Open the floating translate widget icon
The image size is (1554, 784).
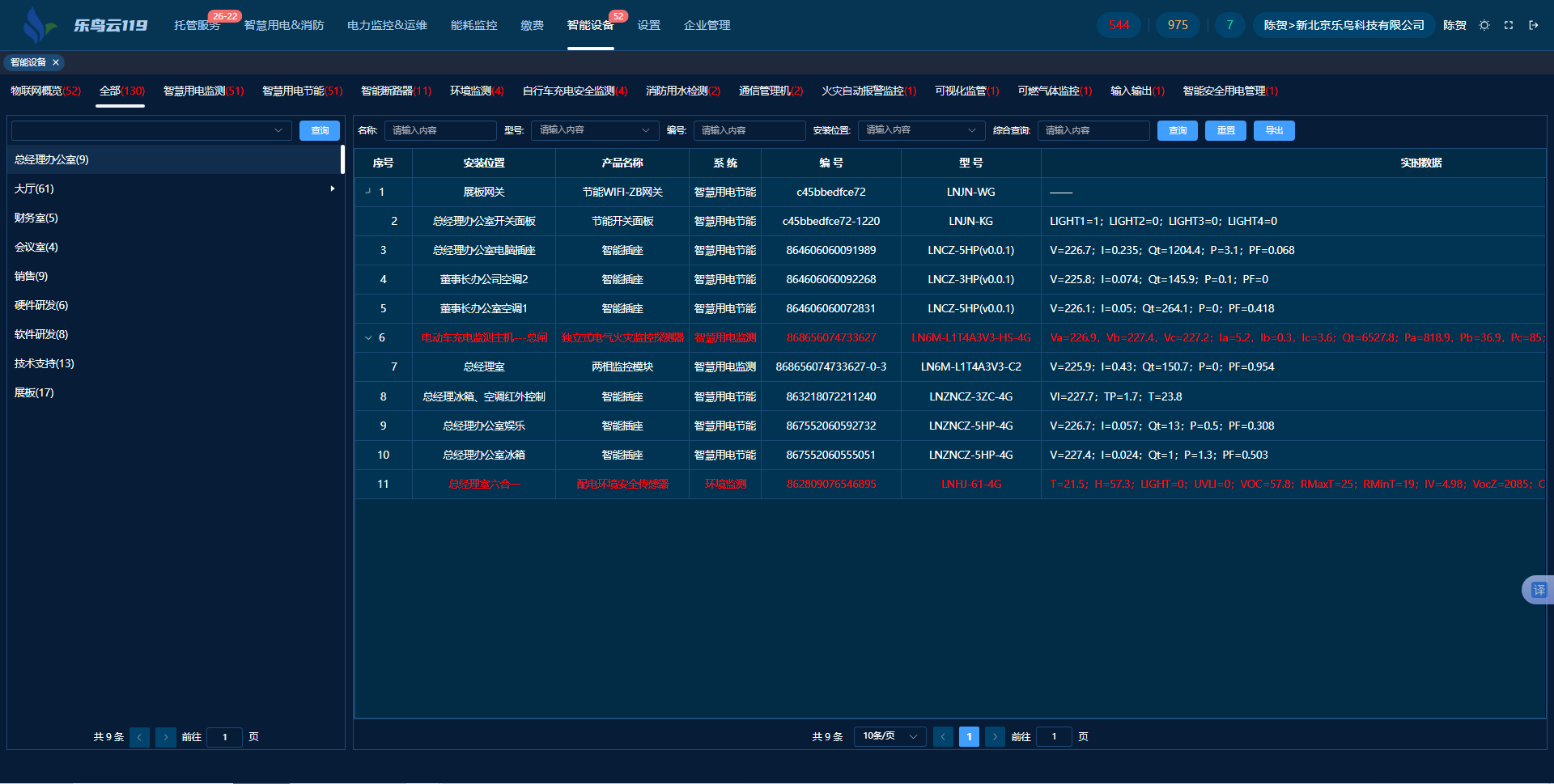tap(1538, 590)
